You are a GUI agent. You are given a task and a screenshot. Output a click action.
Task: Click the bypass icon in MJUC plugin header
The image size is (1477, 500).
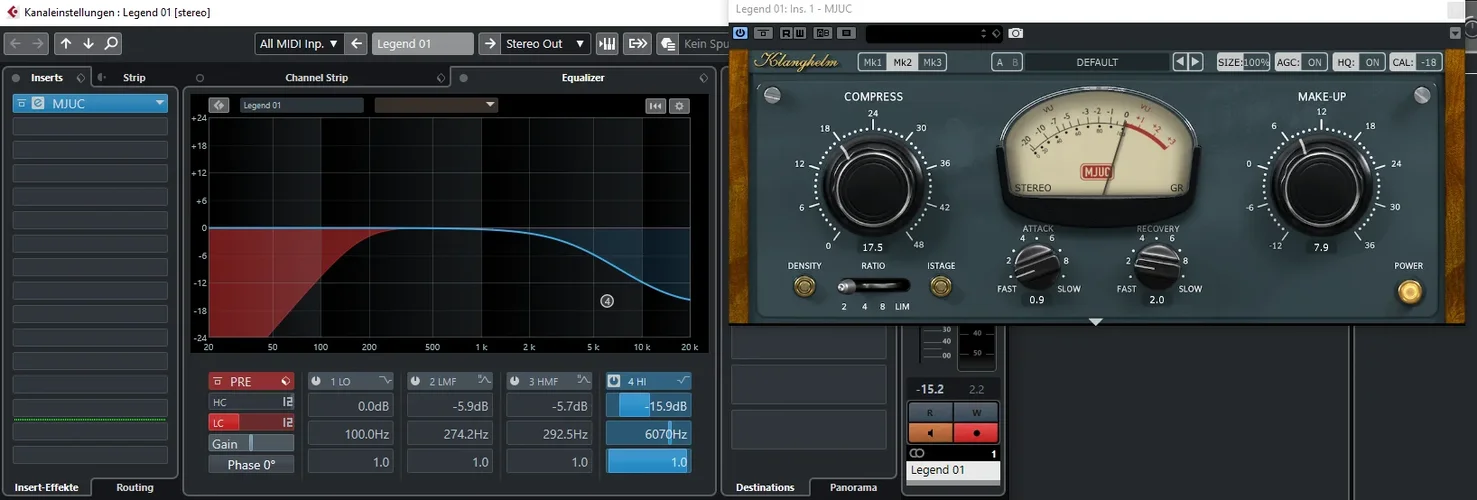[763, 33]
